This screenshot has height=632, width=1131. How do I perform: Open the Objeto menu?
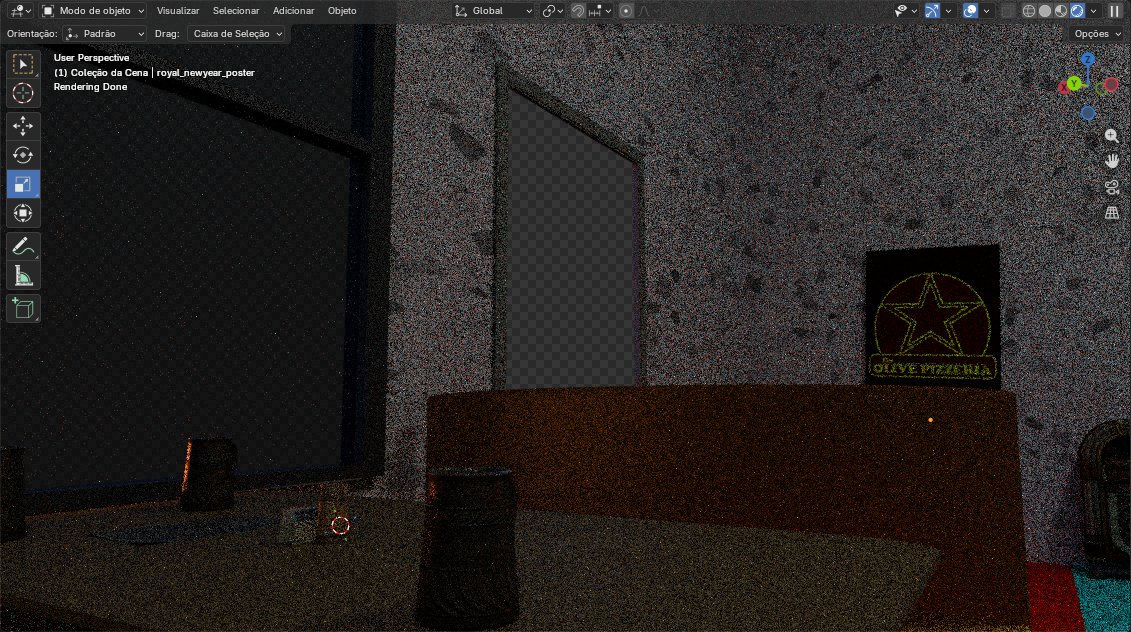point(342,11)
